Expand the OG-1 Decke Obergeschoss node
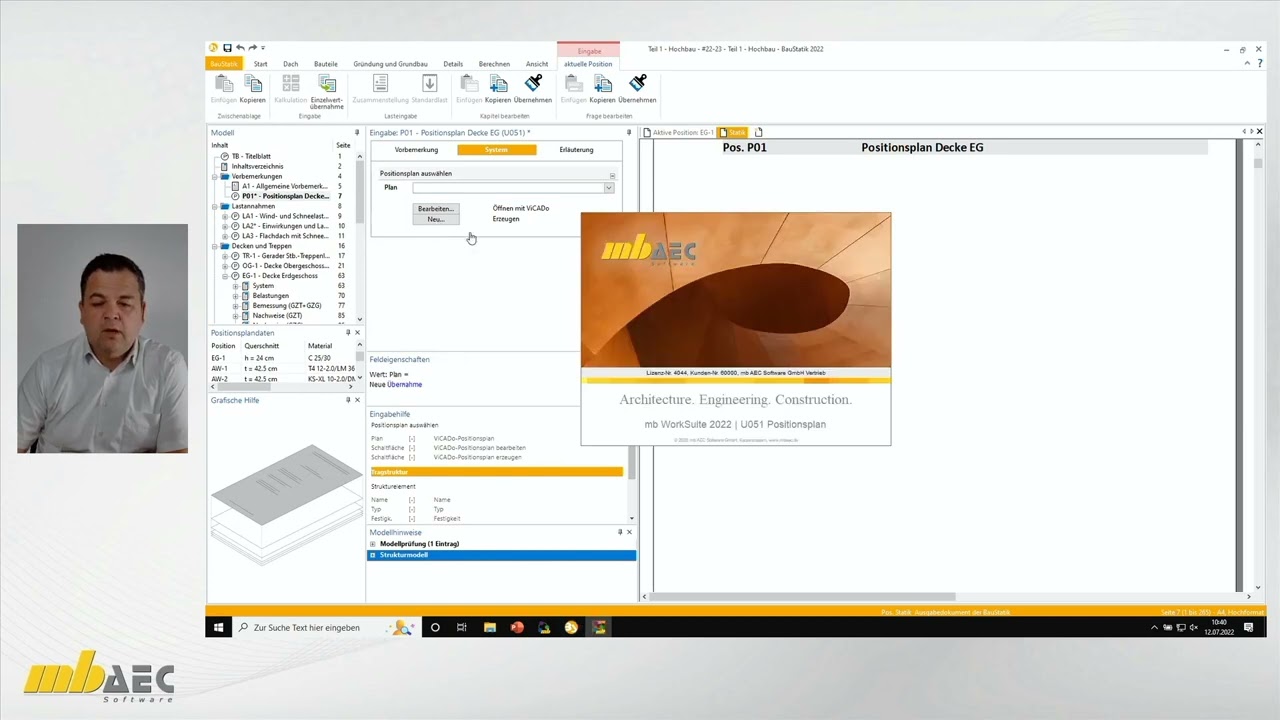The width and height of the screenshot is (1280, 720). (225, 266)
